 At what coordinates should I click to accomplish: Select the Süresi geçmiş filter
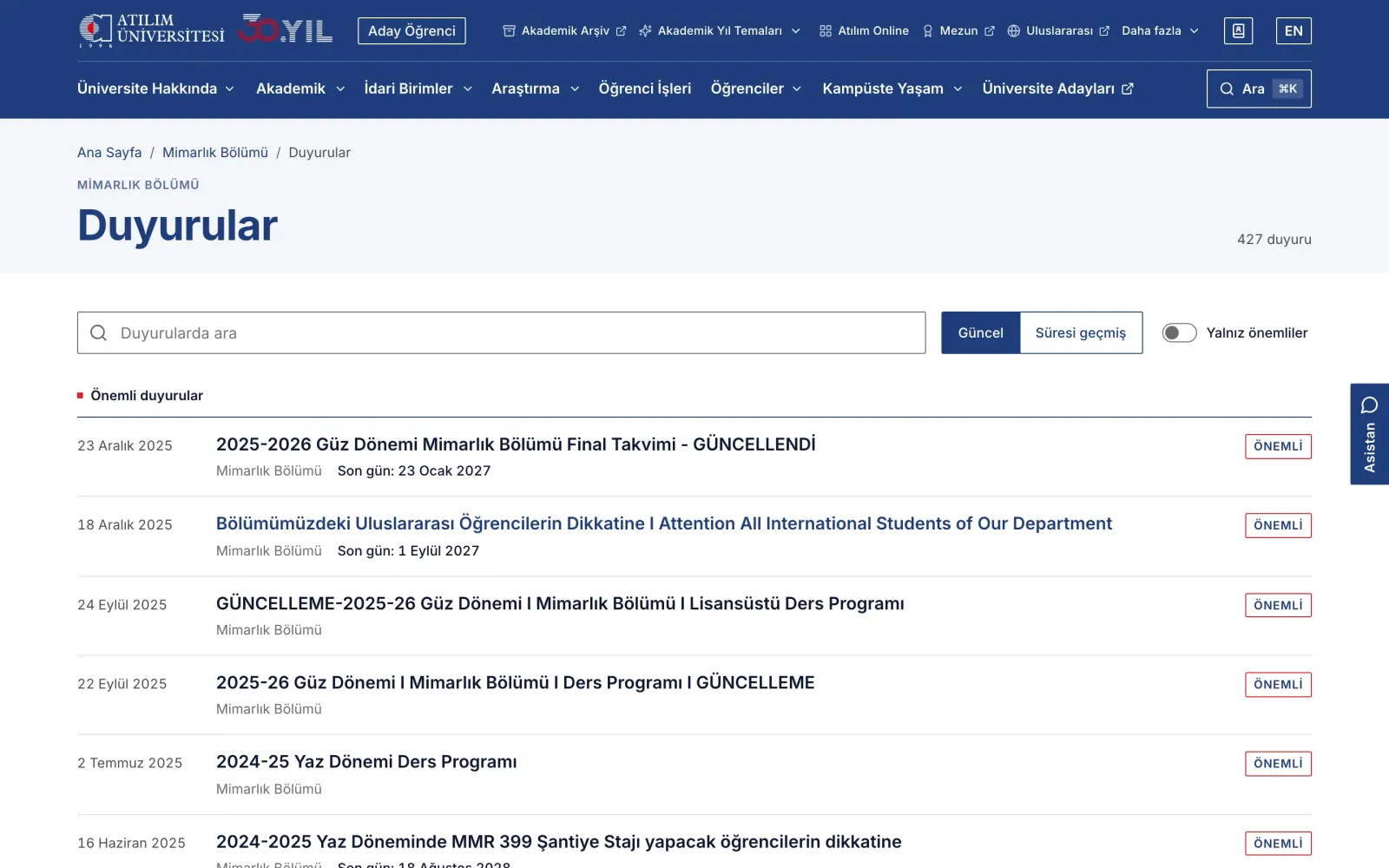[1081, 333]
